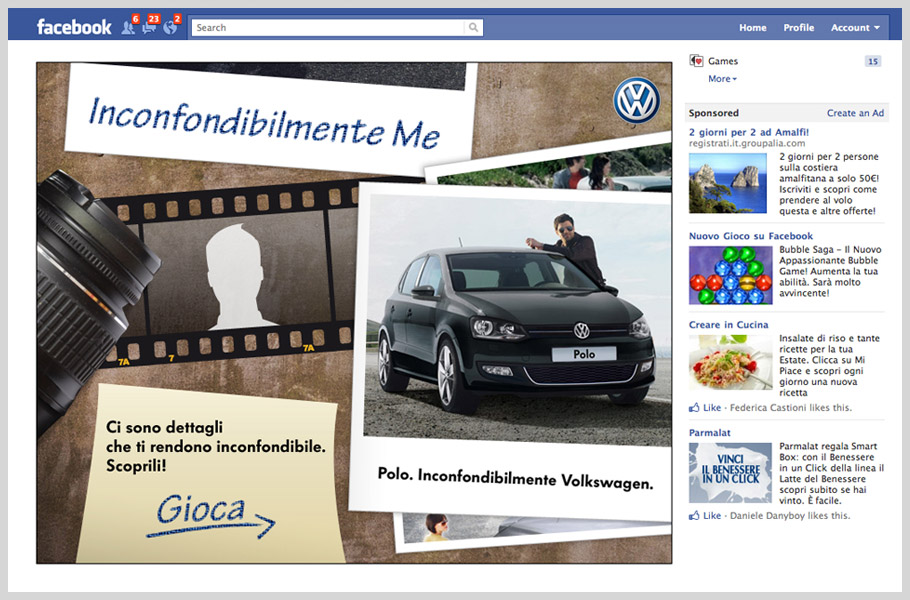Image resolution: width=910 pixels, height=600 pixels.
Task: Expand the More sidebar dropdown
Action: click(722, 79)
